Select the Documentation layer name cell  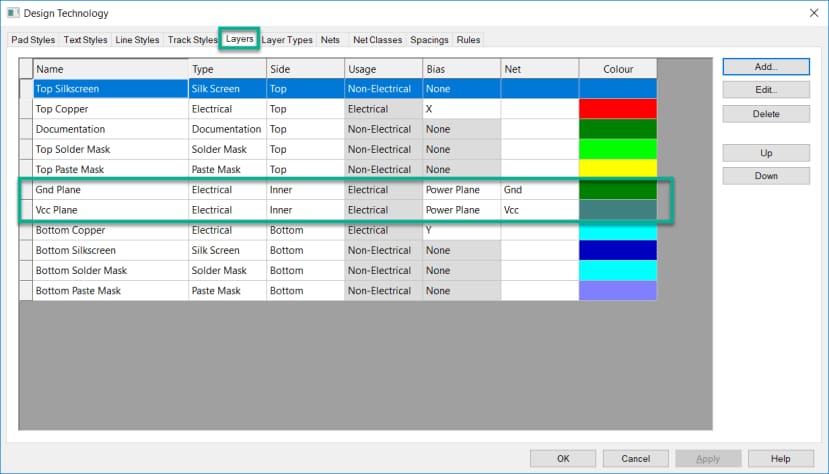pos(110,129)
